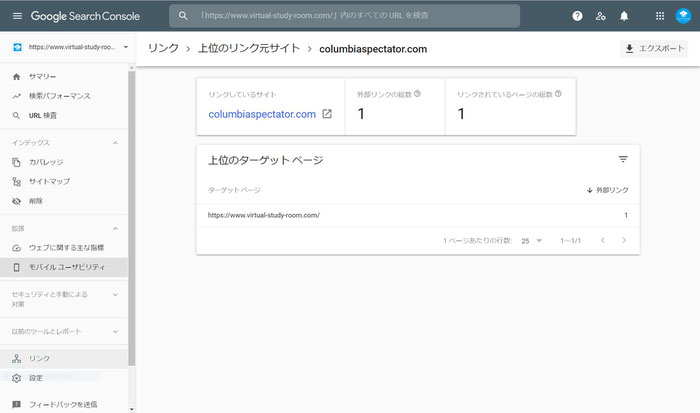Open the Google apps grid
This screenshot has height=413, width=700.
660,16
